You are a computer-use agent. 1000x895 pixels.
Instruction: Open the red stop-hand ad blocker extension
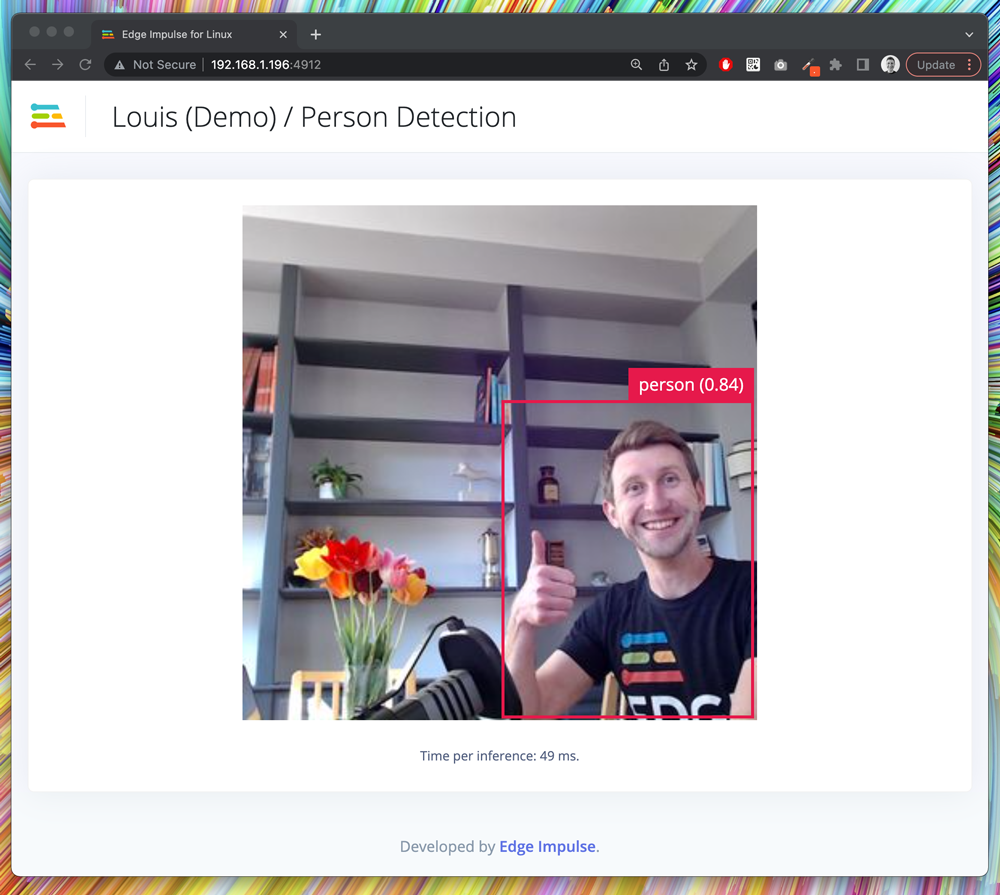(726, 65)
